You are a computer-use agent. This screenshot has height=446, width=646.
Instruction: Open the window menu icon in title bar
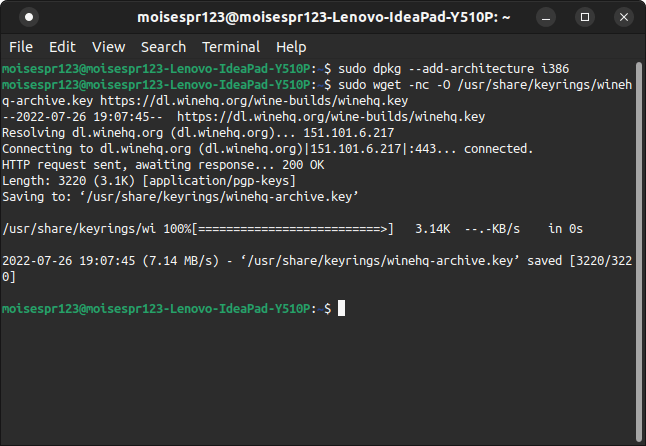[29, 17]
